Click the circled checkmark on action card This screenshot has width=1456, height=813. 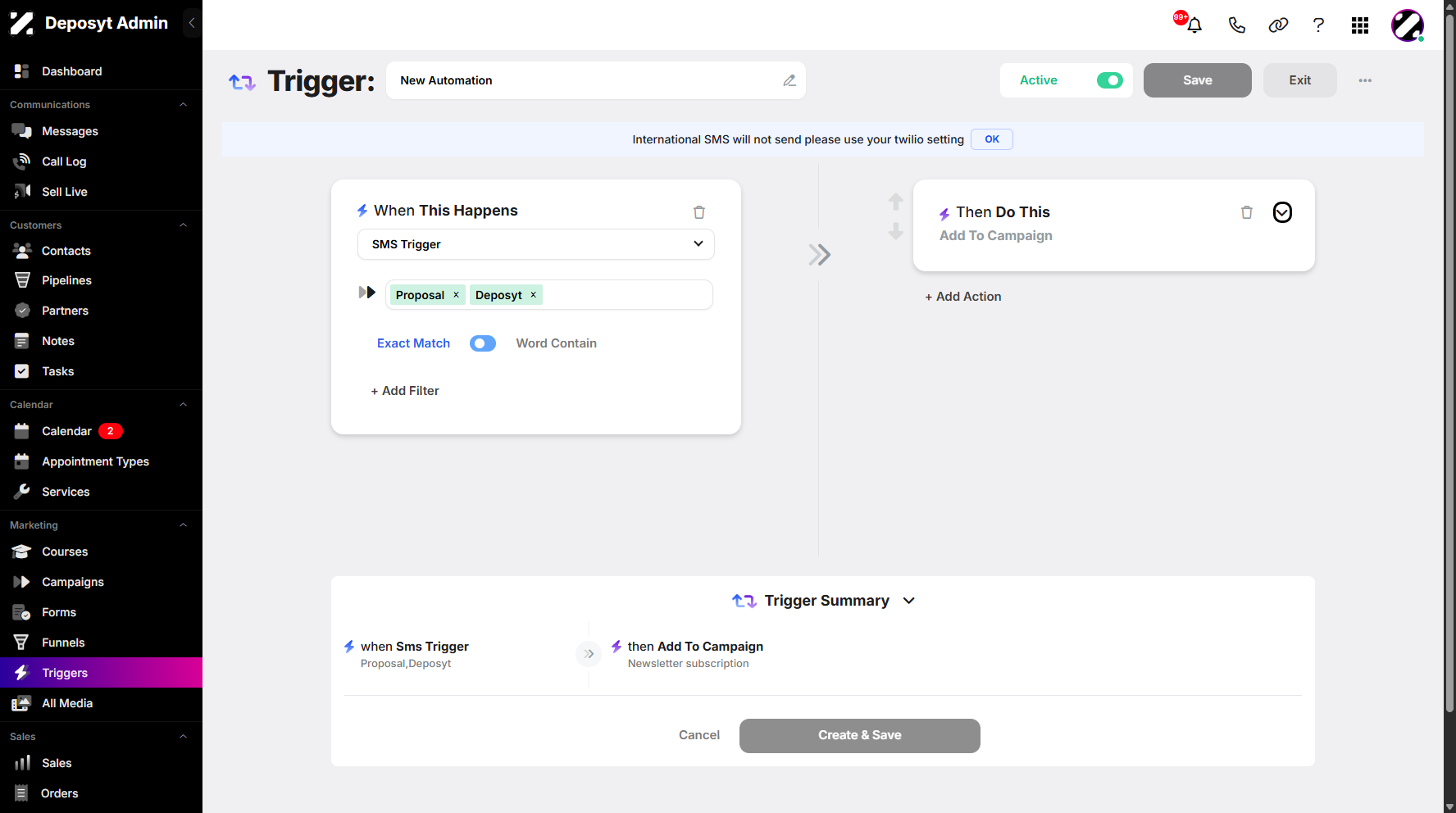pyautogui.click(x=1282, y=212)
